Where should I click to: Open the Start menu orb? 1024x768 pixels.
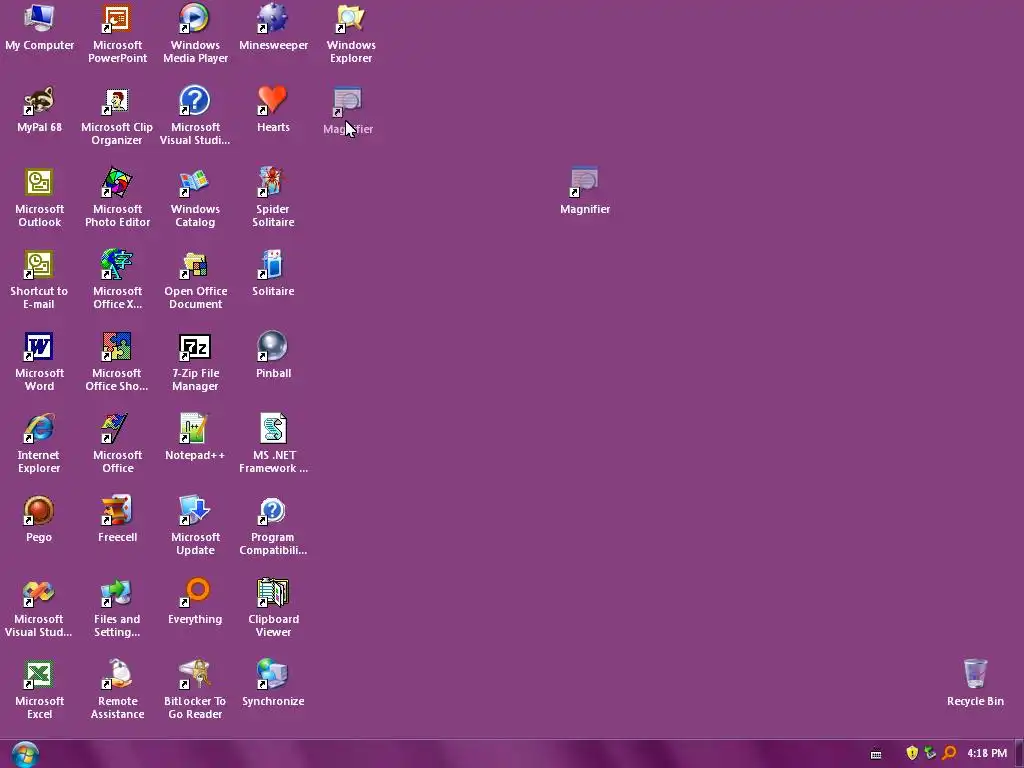25,754
